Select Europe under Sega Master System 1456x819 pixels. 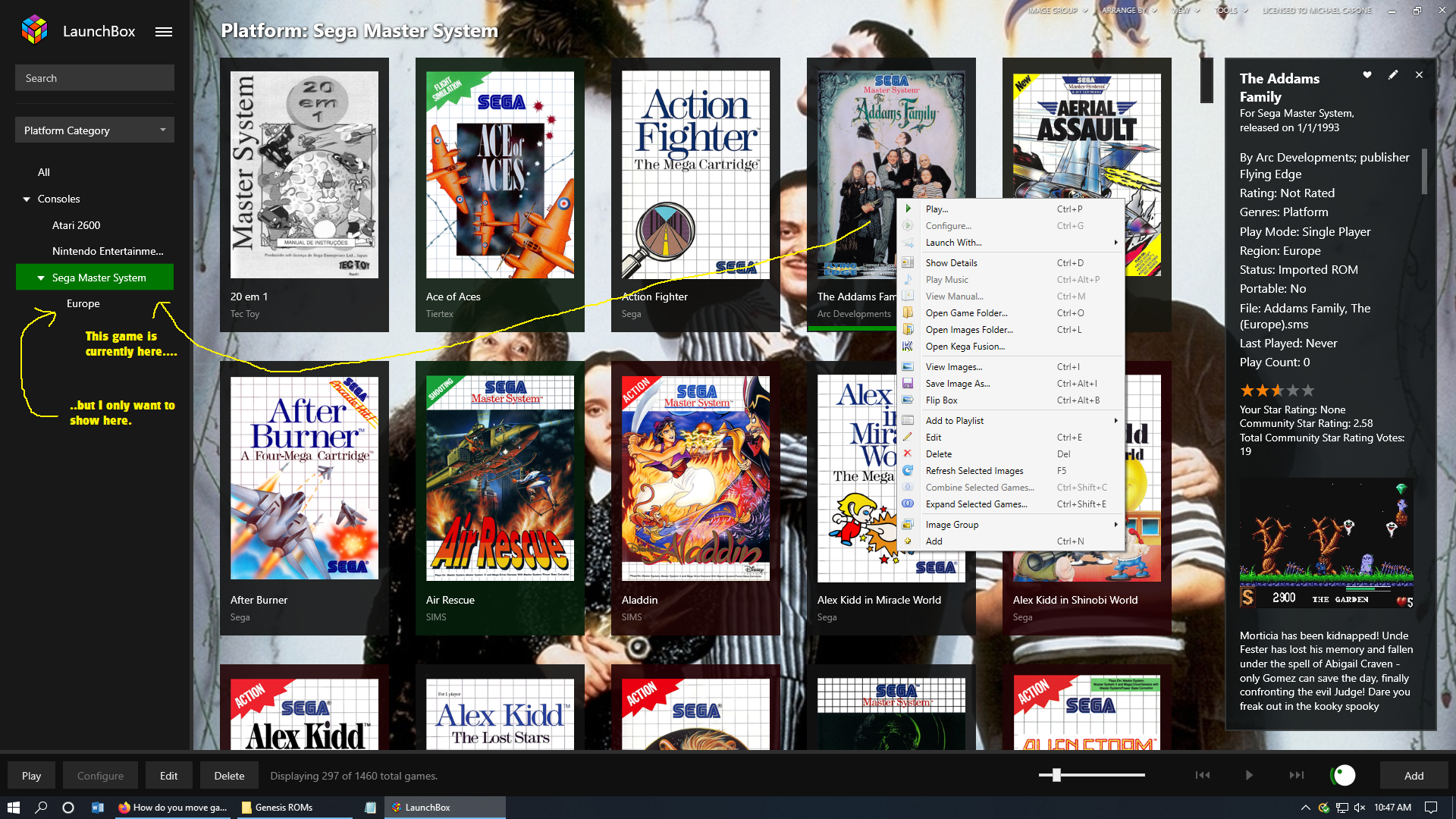pos(83,303)
